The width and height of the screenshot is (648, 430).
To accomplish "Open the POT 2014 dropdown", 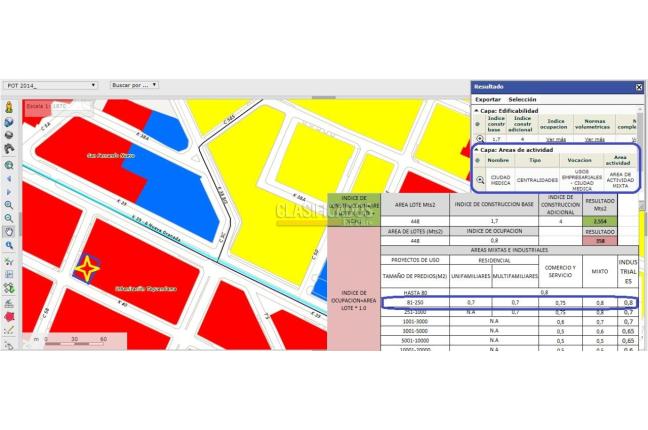I will 50,85.
